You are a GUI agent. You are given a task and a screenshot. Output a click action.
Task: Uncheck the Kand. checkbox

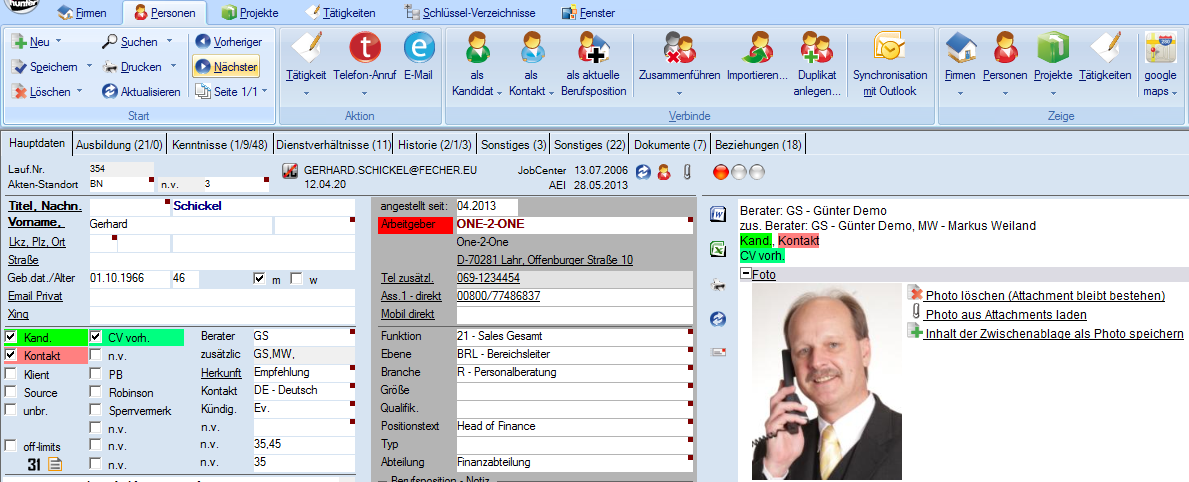pyautogui.click(x=11, y=337)
